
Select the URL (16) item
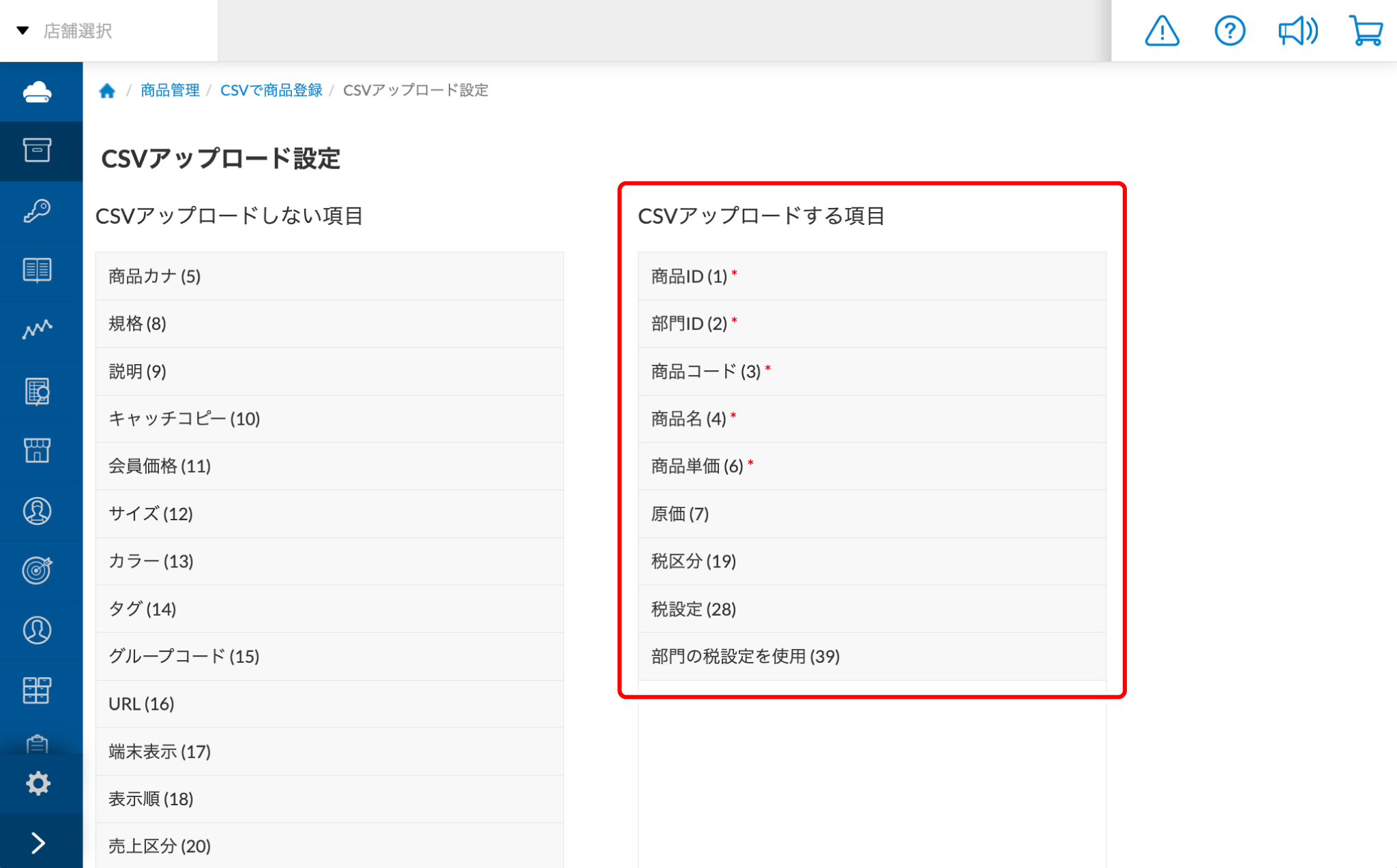tap(329, 704)
